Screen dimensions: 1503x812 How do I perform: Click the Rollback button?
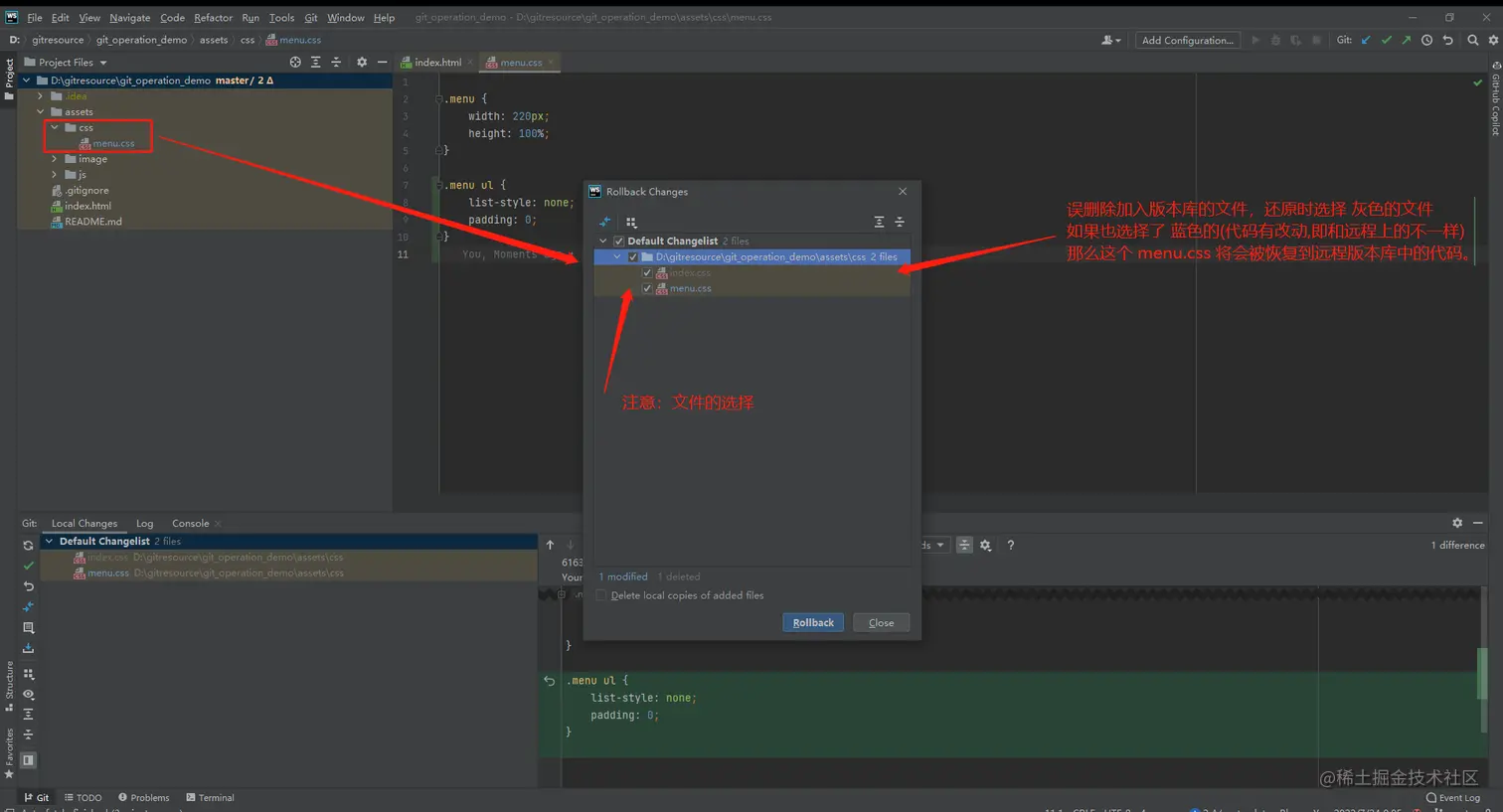[813, 621]
